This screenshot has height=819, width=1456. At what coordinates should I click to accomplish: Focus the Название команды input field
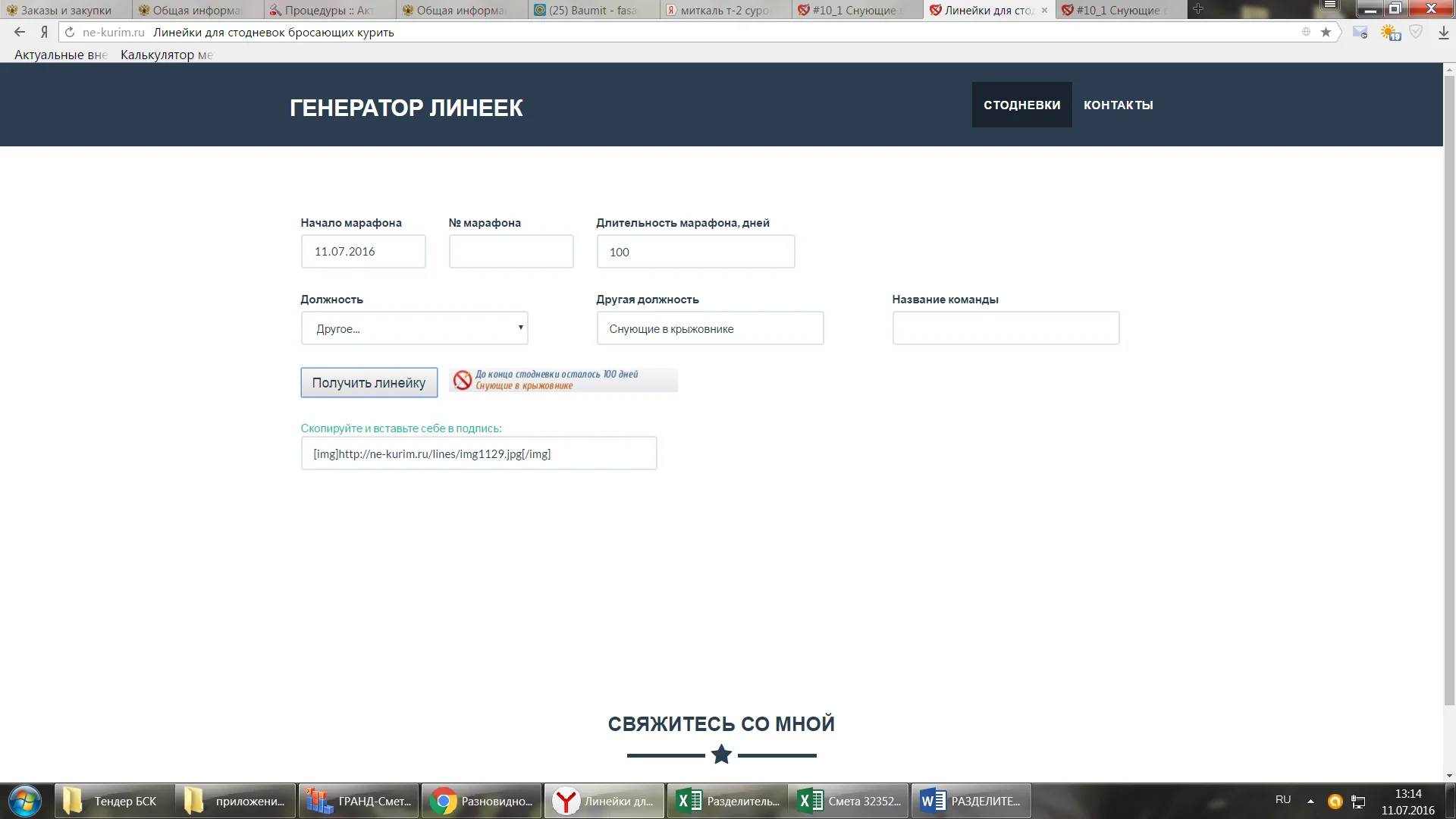point(1006,328)
